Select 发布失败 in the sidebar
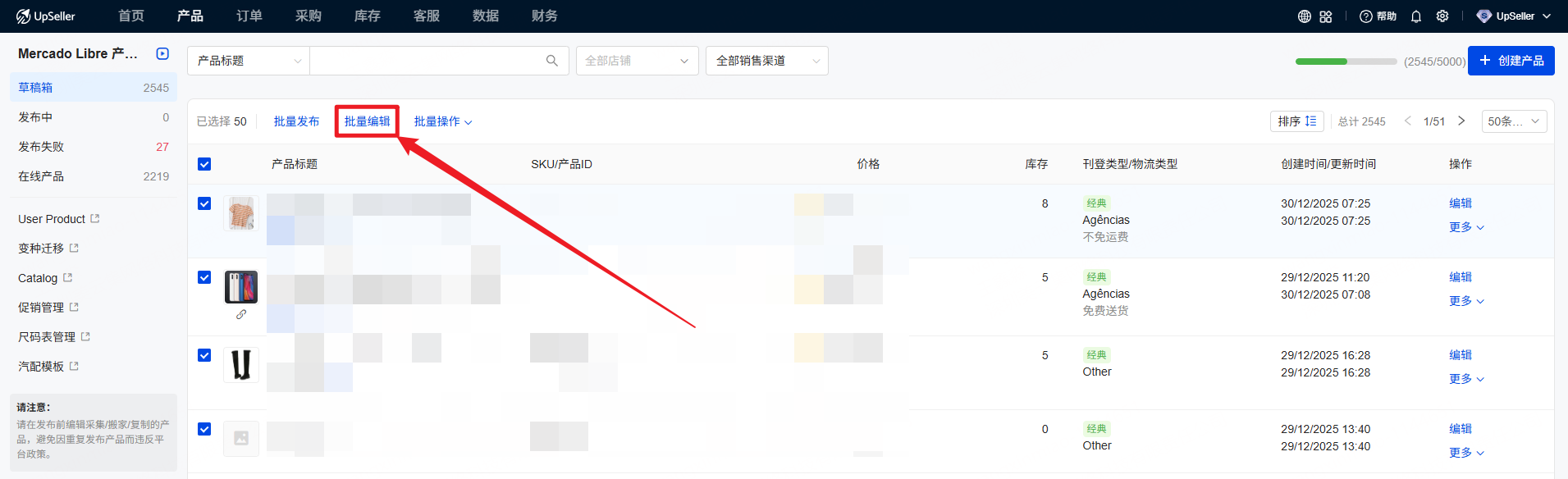The width and height of the screenshot is (1568, 479). [x=41, y=147]
